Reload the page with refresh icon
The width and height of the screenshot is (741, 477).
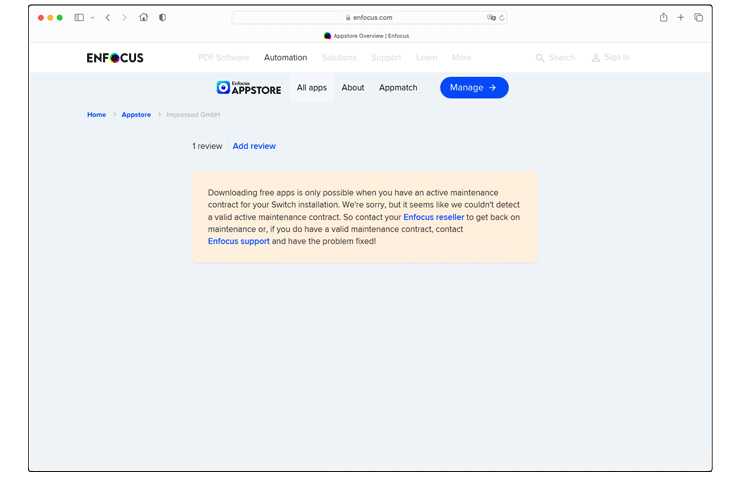pos(502,17)
